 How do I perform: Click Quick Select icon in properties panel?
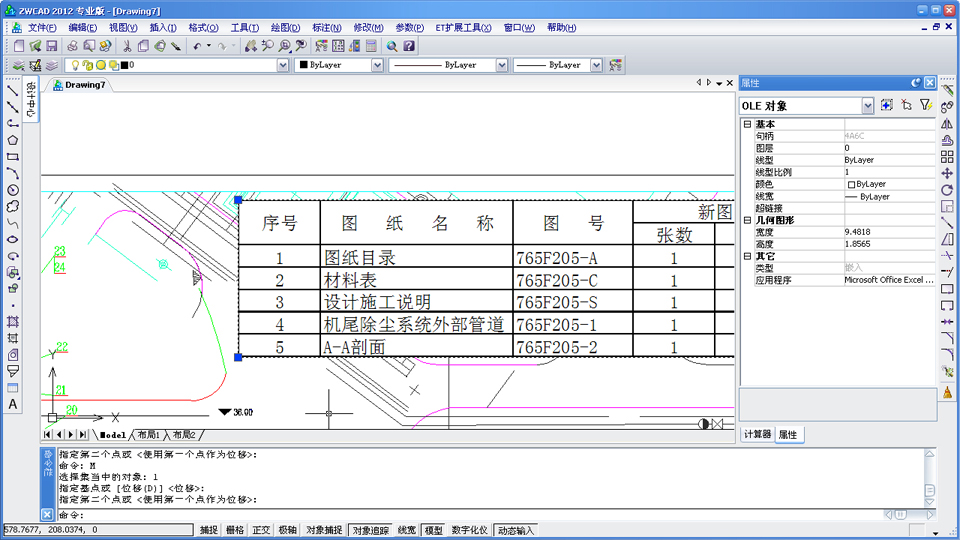(925, 105)
